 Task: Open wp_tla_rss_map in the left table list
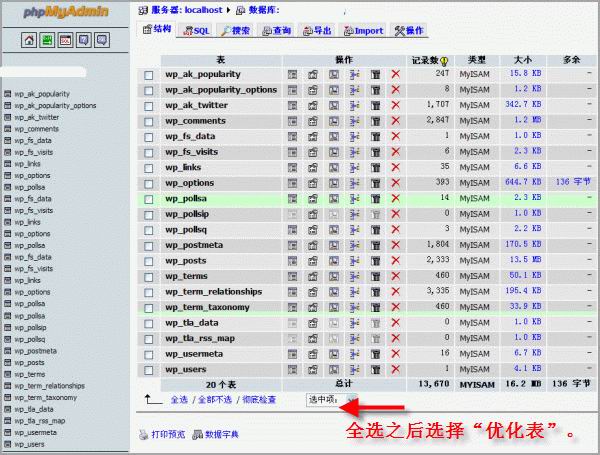tap(40, 421)
